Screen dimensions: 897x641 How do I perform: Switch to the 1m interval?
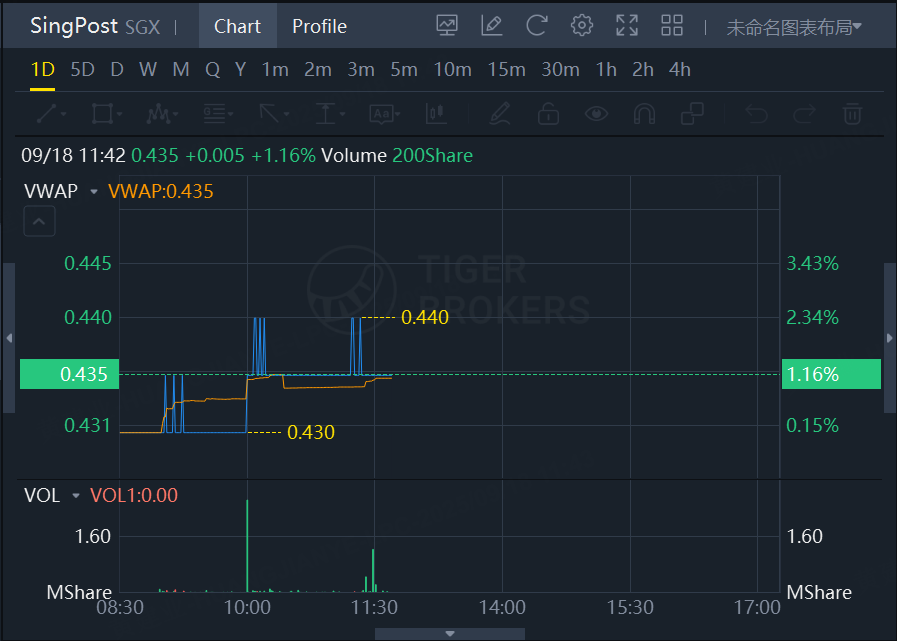coord(275,70)
